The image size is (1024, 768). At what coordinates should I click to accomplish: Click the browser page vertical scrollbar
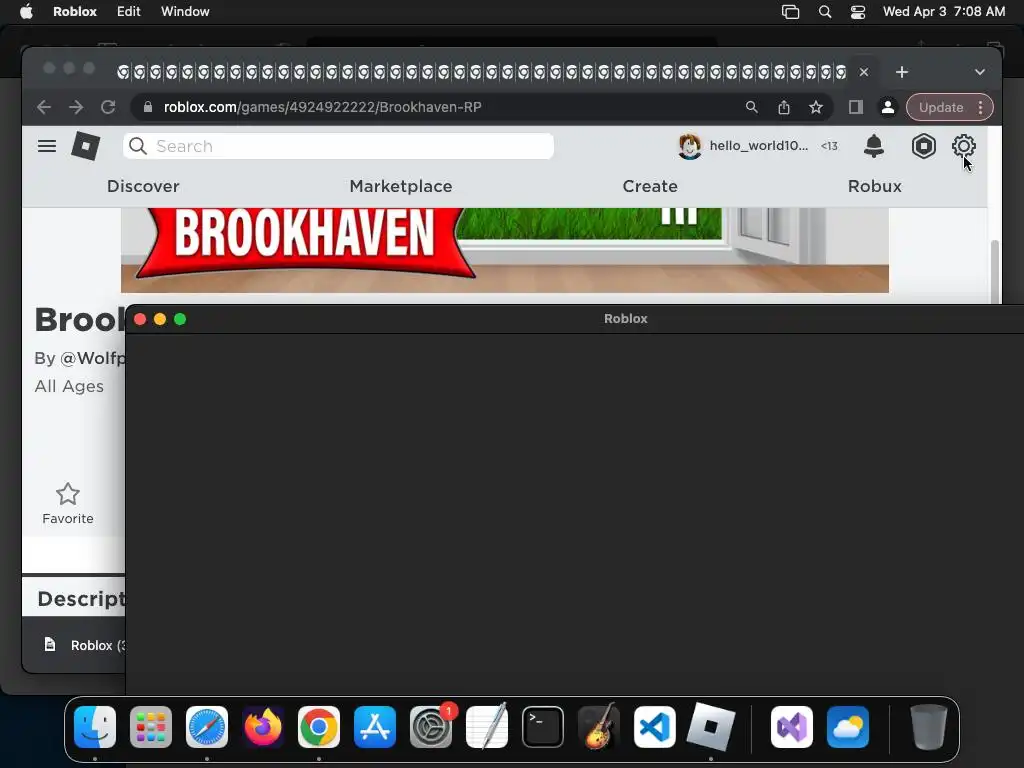995,272
